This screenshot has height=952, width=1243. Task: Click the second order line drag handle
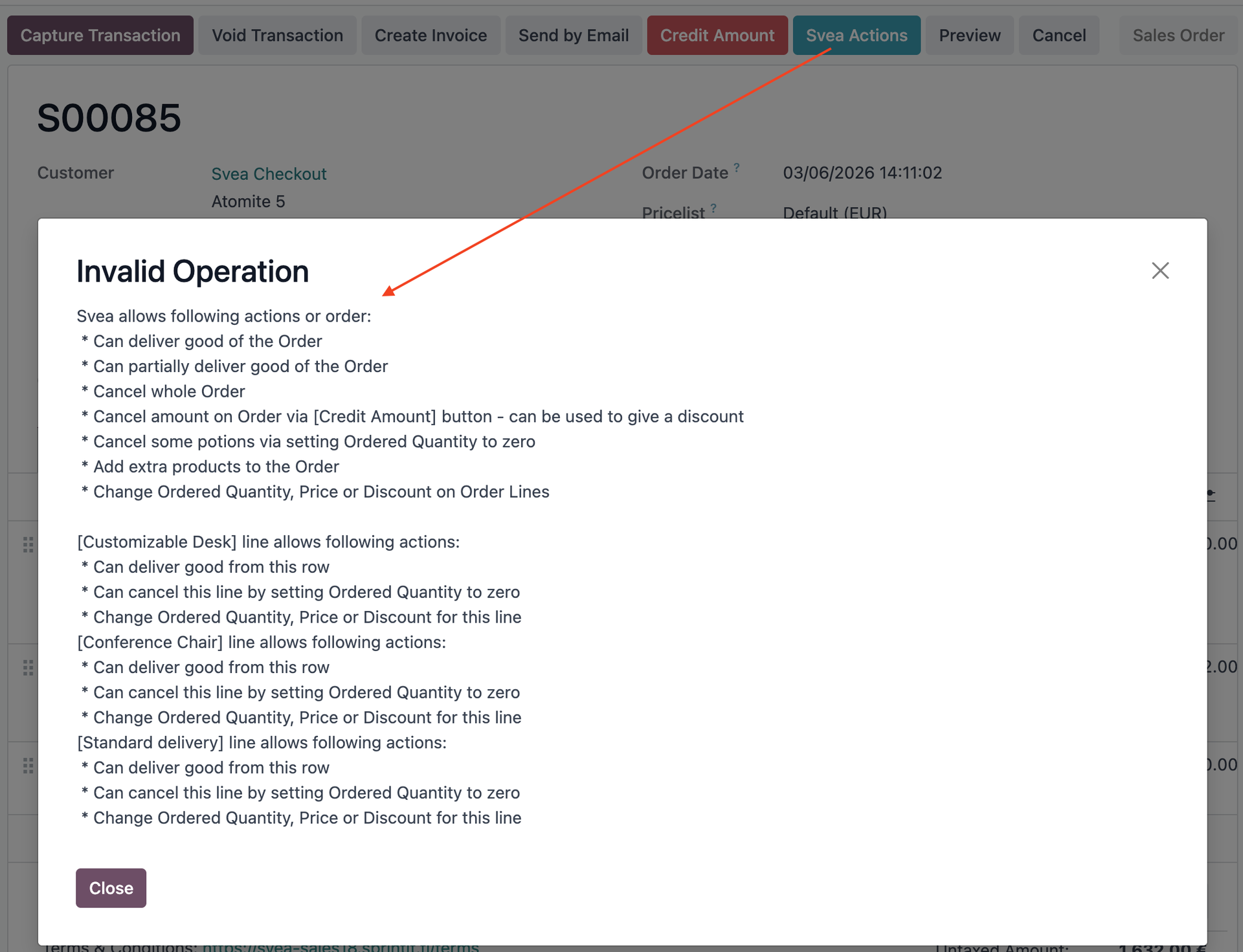coord(28,667)
